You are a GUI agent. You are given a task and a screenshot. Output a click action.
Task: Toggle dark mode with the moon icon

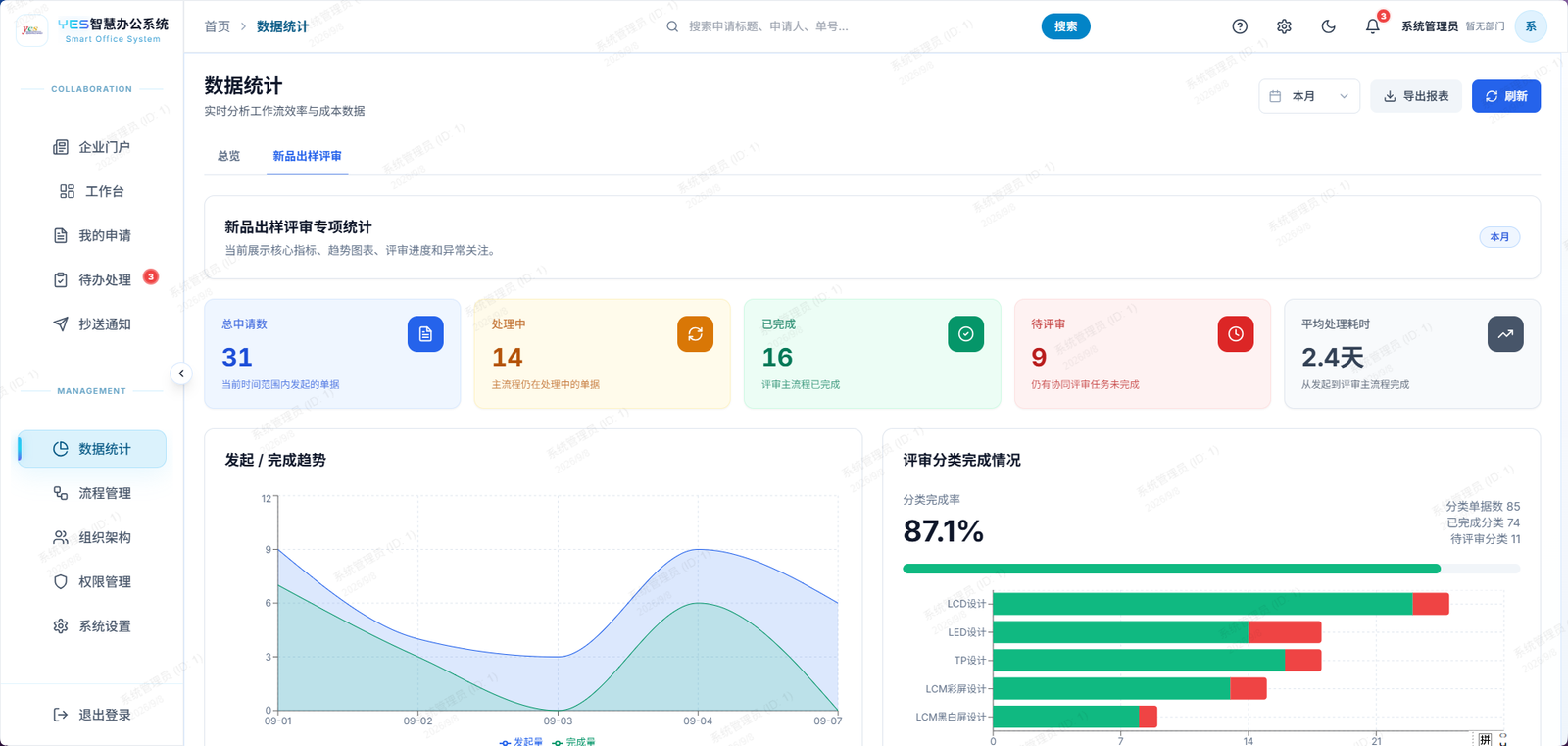pyautogui.click(x=1328, y=26)
